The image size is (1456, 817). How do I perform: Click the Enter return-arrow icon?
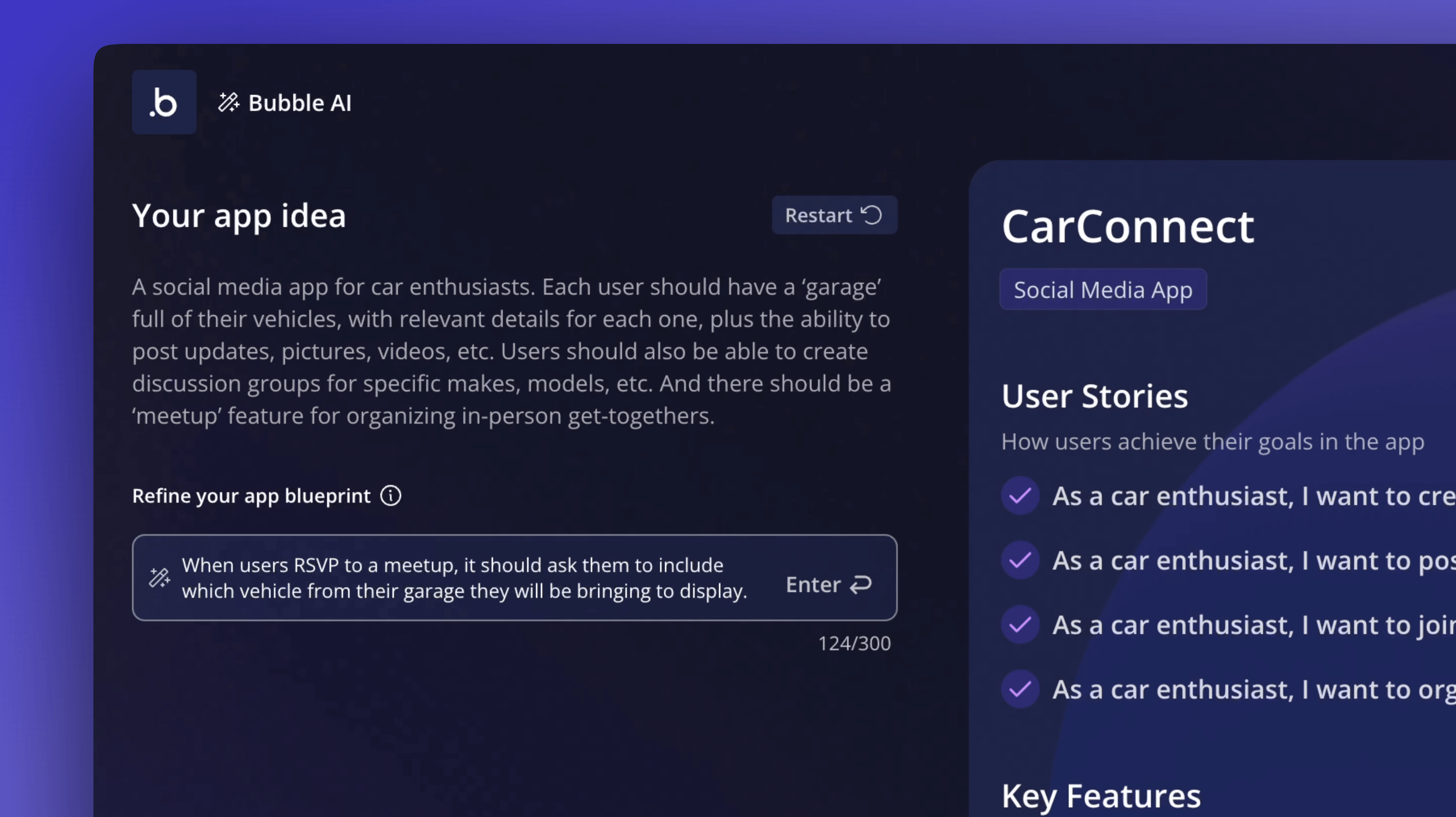pos(861,584)
